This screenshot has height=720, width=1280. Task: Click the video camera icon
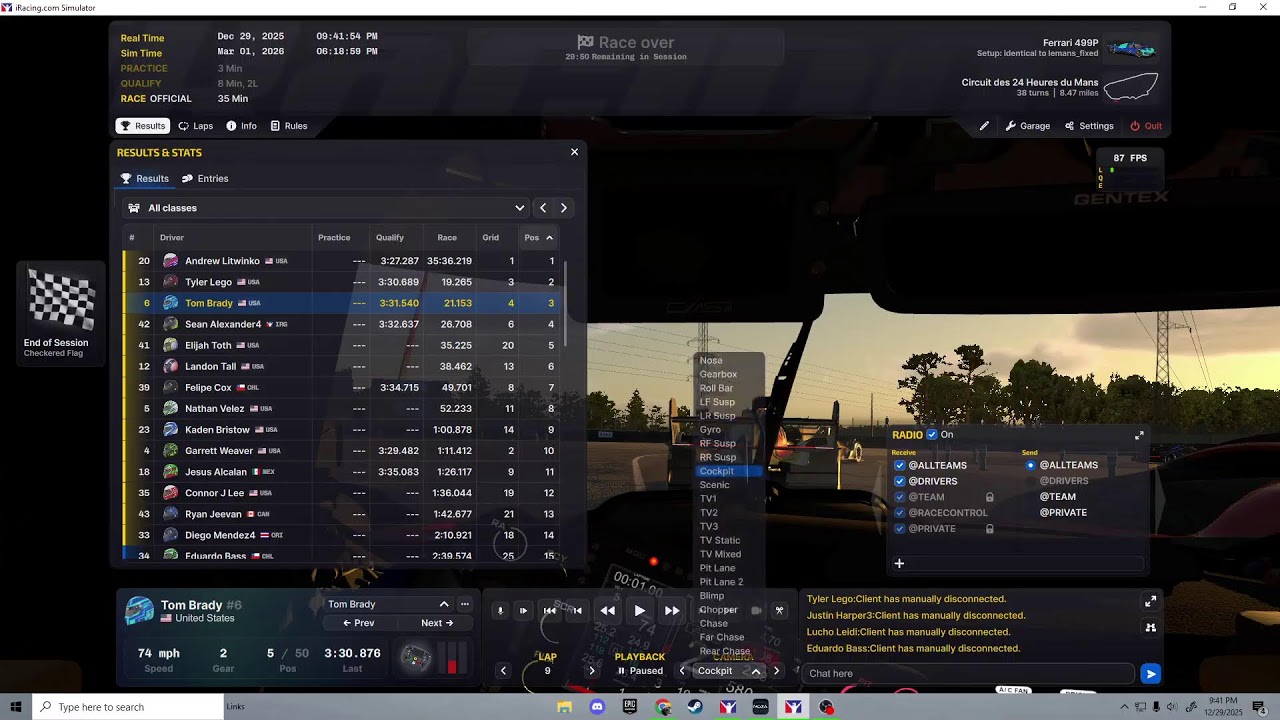[756, 610]
